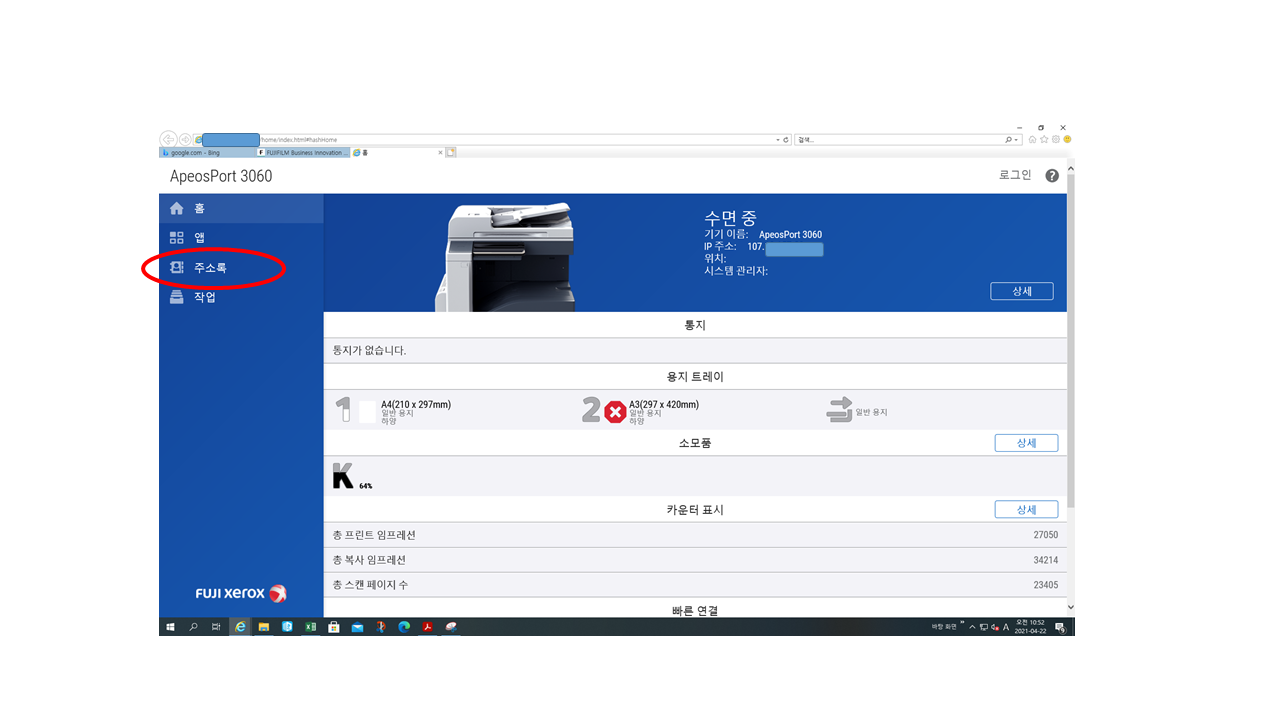Click the counter value 27050
Viewport: 1280px width, 720px height.
coord(1045,535)
